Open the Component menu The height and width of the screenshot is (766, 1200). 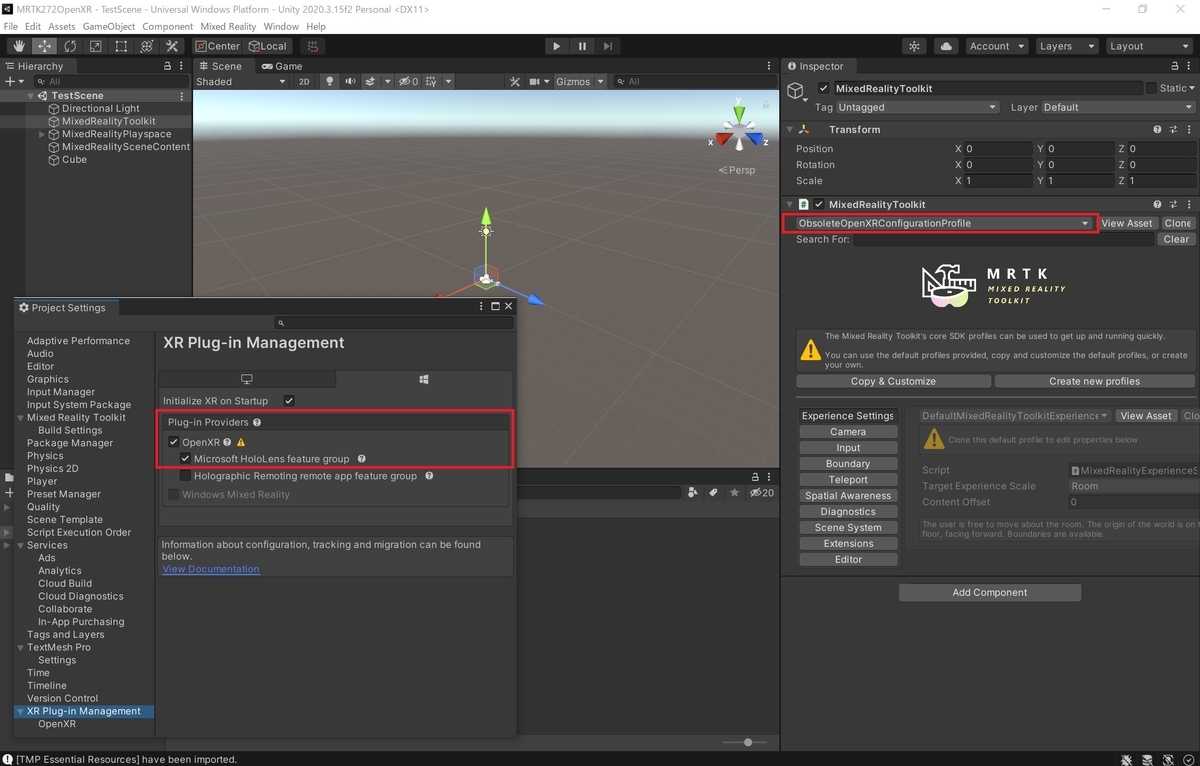(168, 26)
